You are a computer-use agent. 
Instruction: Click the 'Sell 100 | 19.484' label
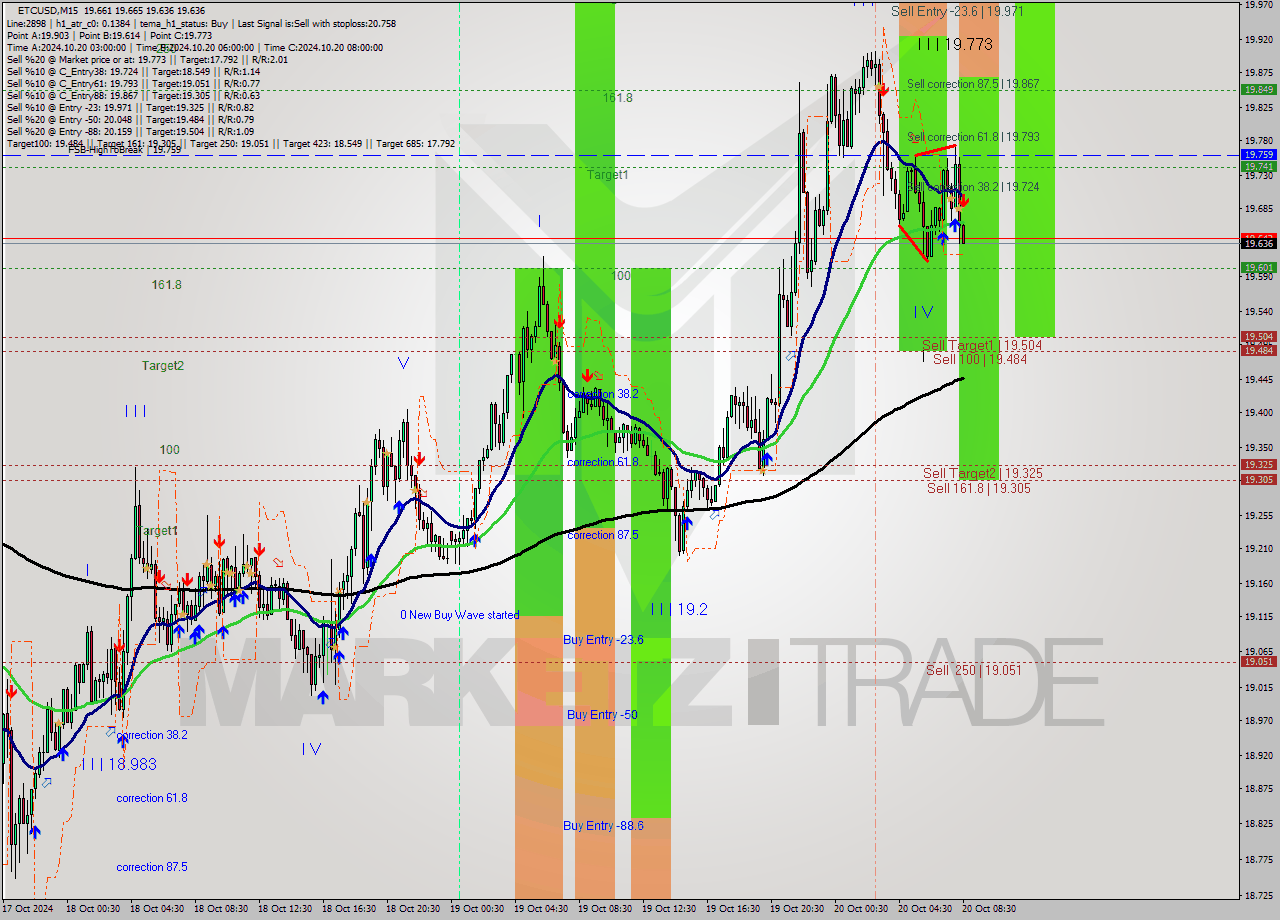[980, 359]
